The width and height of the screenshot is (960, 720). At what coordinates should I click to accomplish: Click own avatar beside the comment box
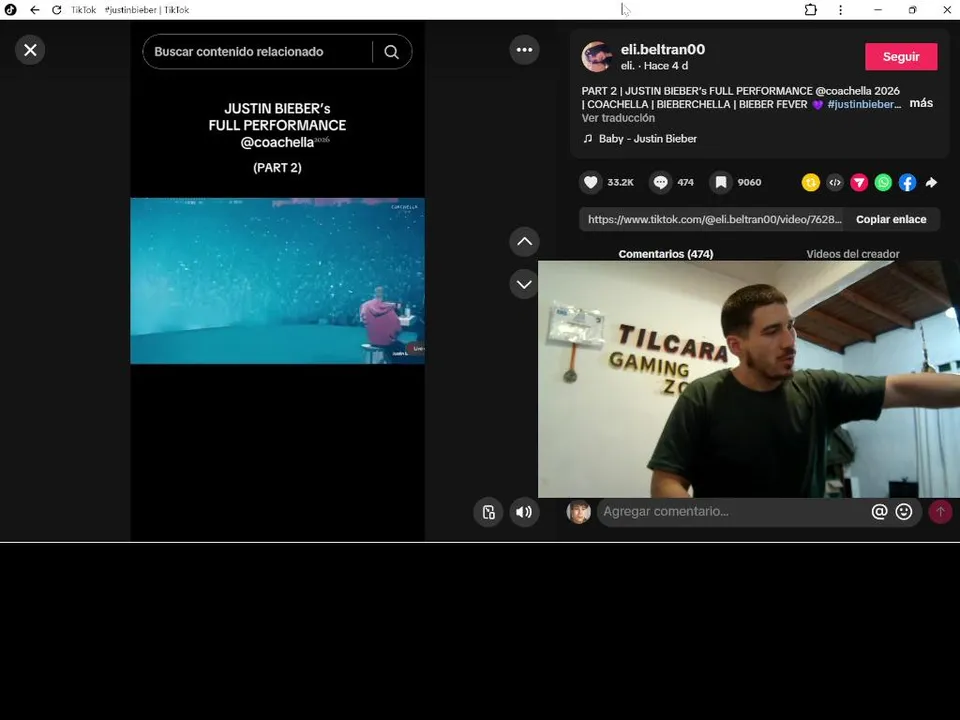point(579,512)
